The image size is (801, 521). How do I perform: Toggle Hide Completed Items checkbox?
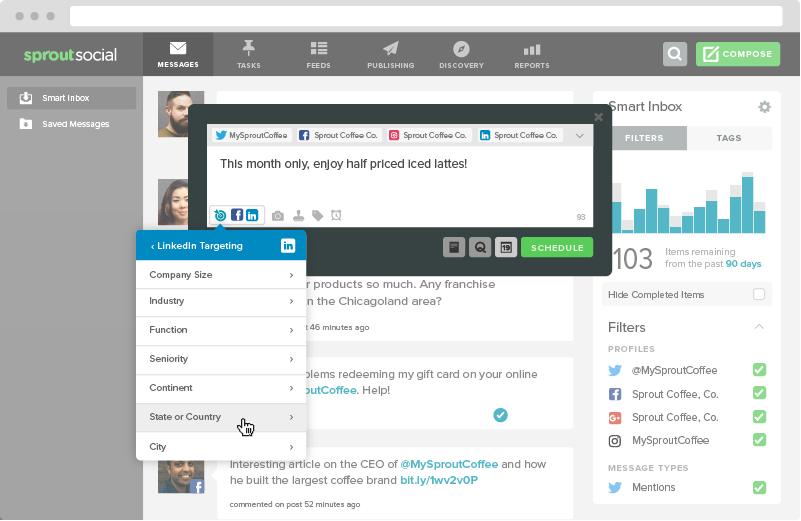click(759, 295)
